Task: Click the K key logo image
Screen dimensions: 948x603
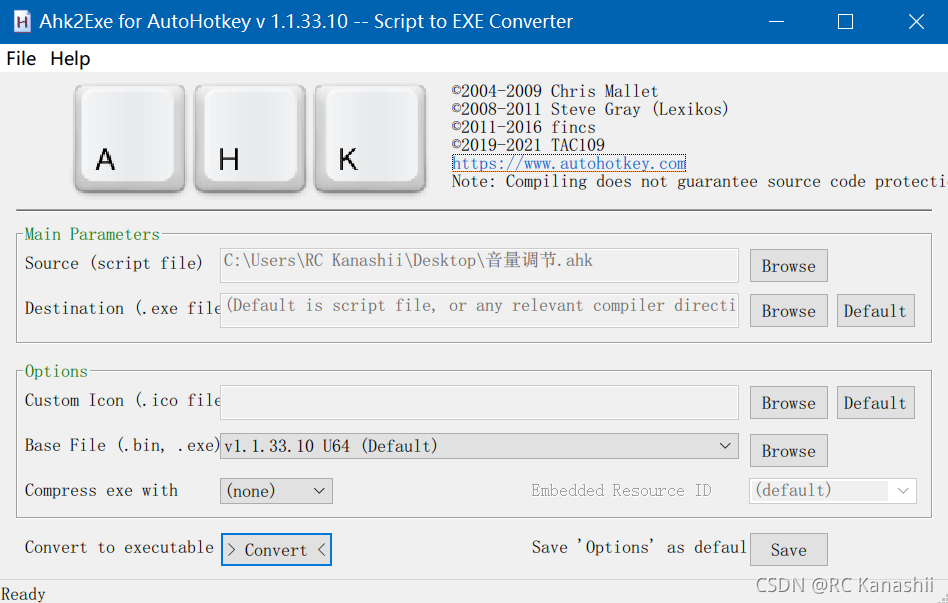Action: click(x=370, y=138)
